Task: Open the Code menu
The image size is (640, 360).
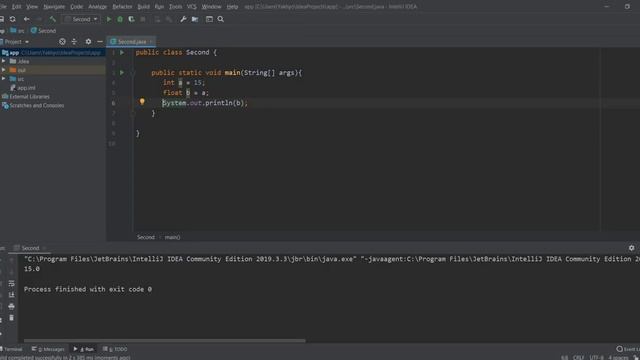Action: pyautogui.click(x=77, y=7)
